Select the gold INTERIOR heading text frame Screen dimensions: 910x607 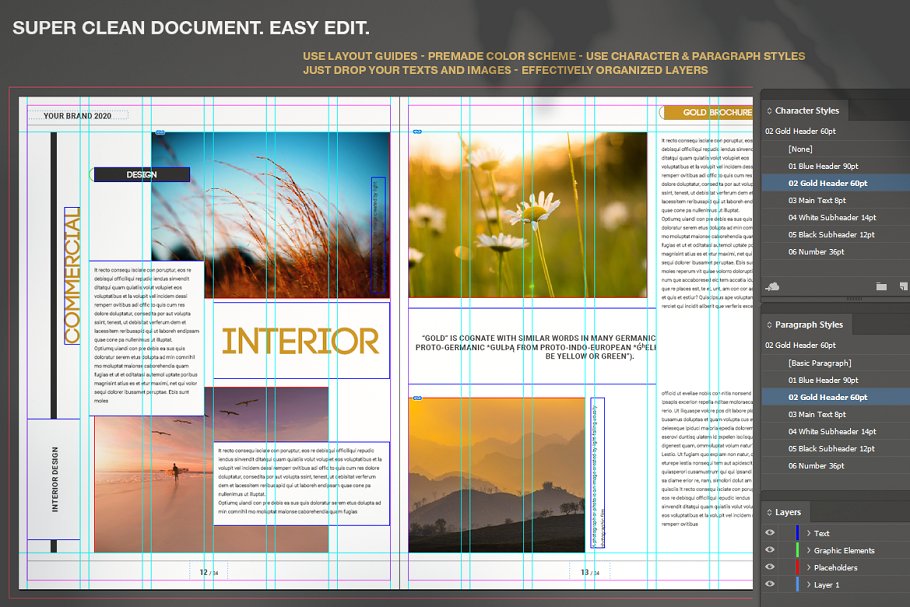tap(300, 341)
